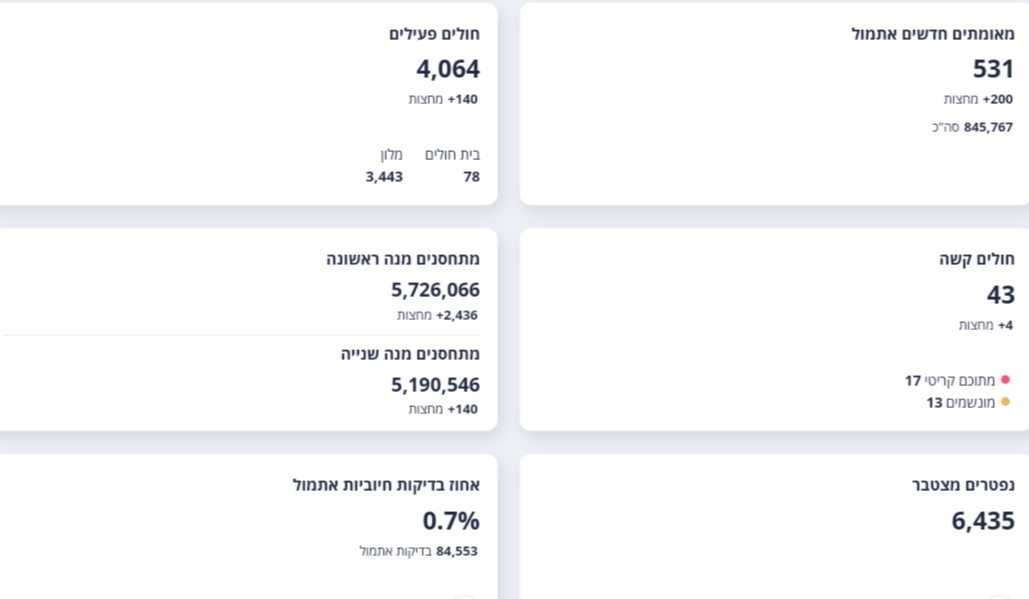Click the hospital count of 78

pyautogui.click(x=471, y=177)
